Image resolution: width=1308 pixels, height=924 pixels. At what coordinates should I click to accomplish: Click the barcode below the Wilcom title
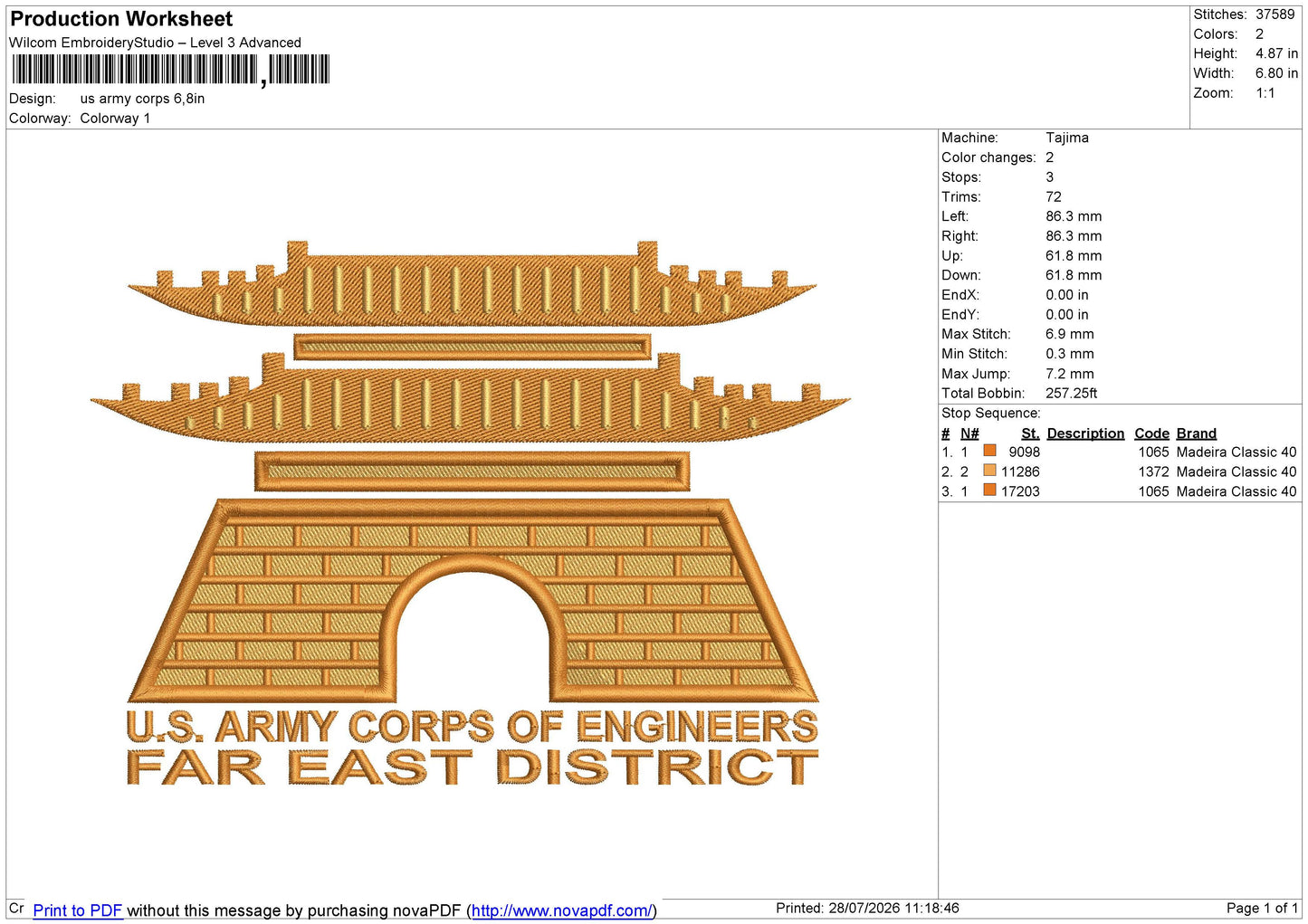(170, 70)
